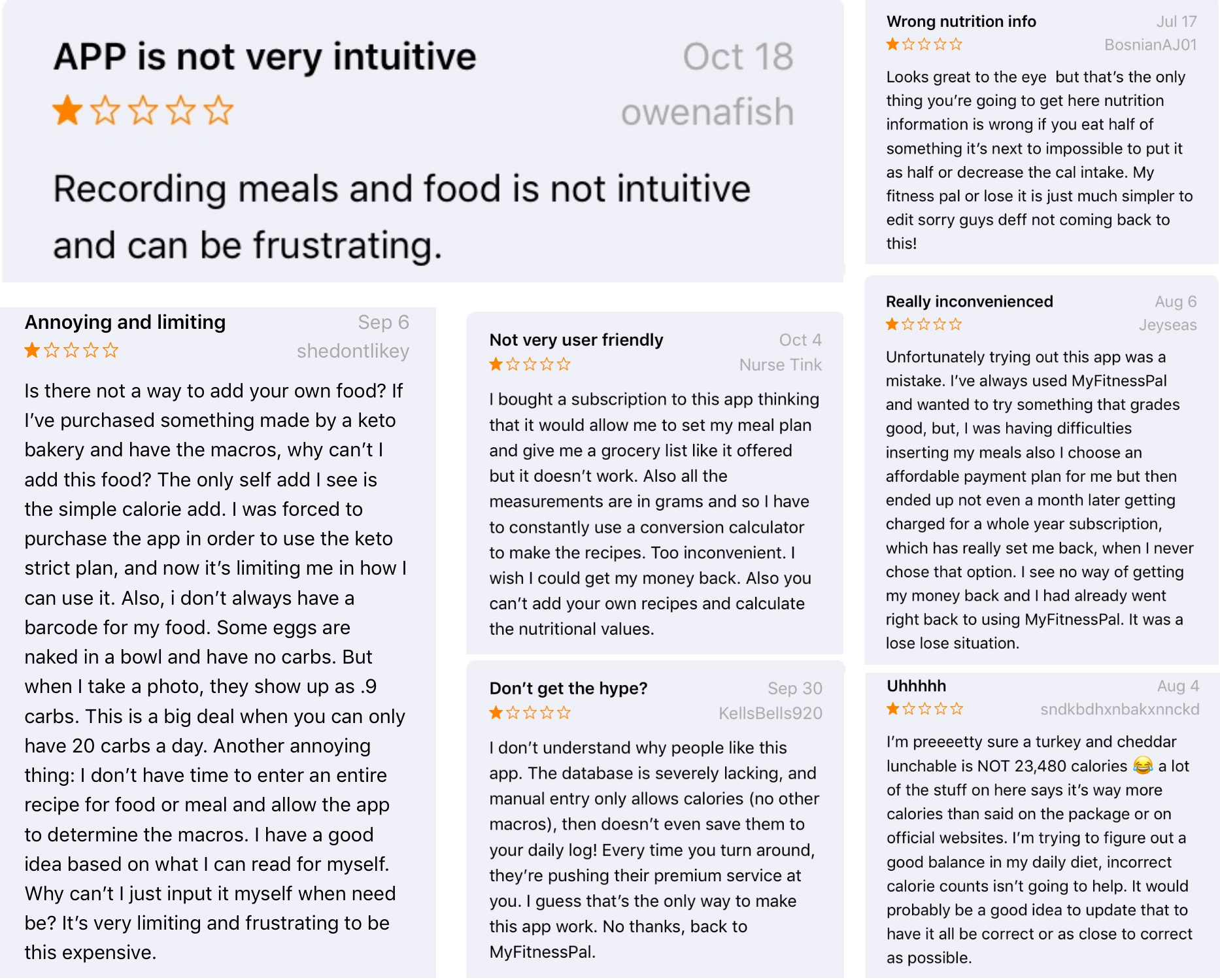Click the Jeyseas reviewer name

pyautogui.click(x=1168, y=325)
